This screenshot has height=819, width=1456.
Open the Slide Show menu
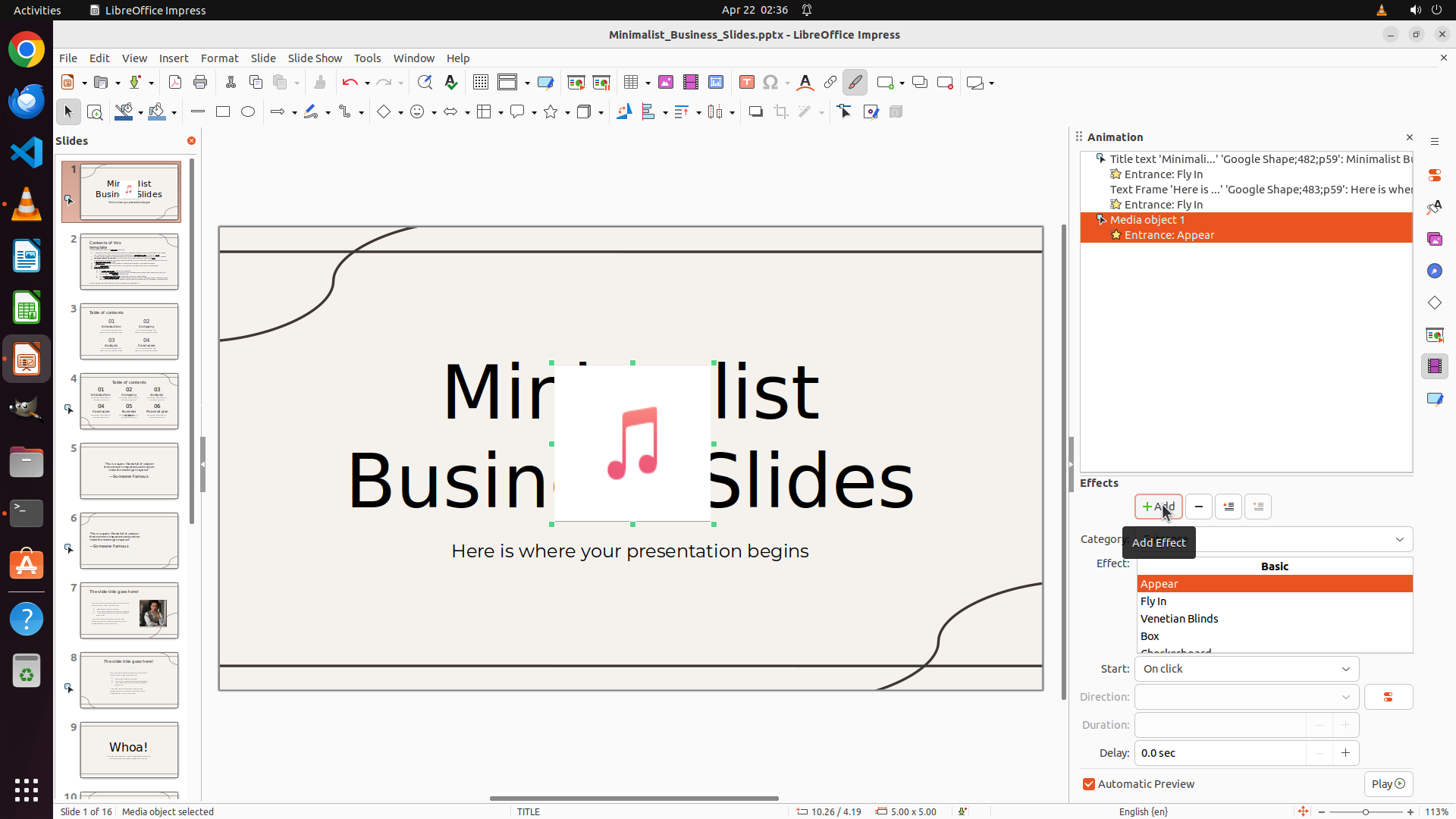point(315,58)
